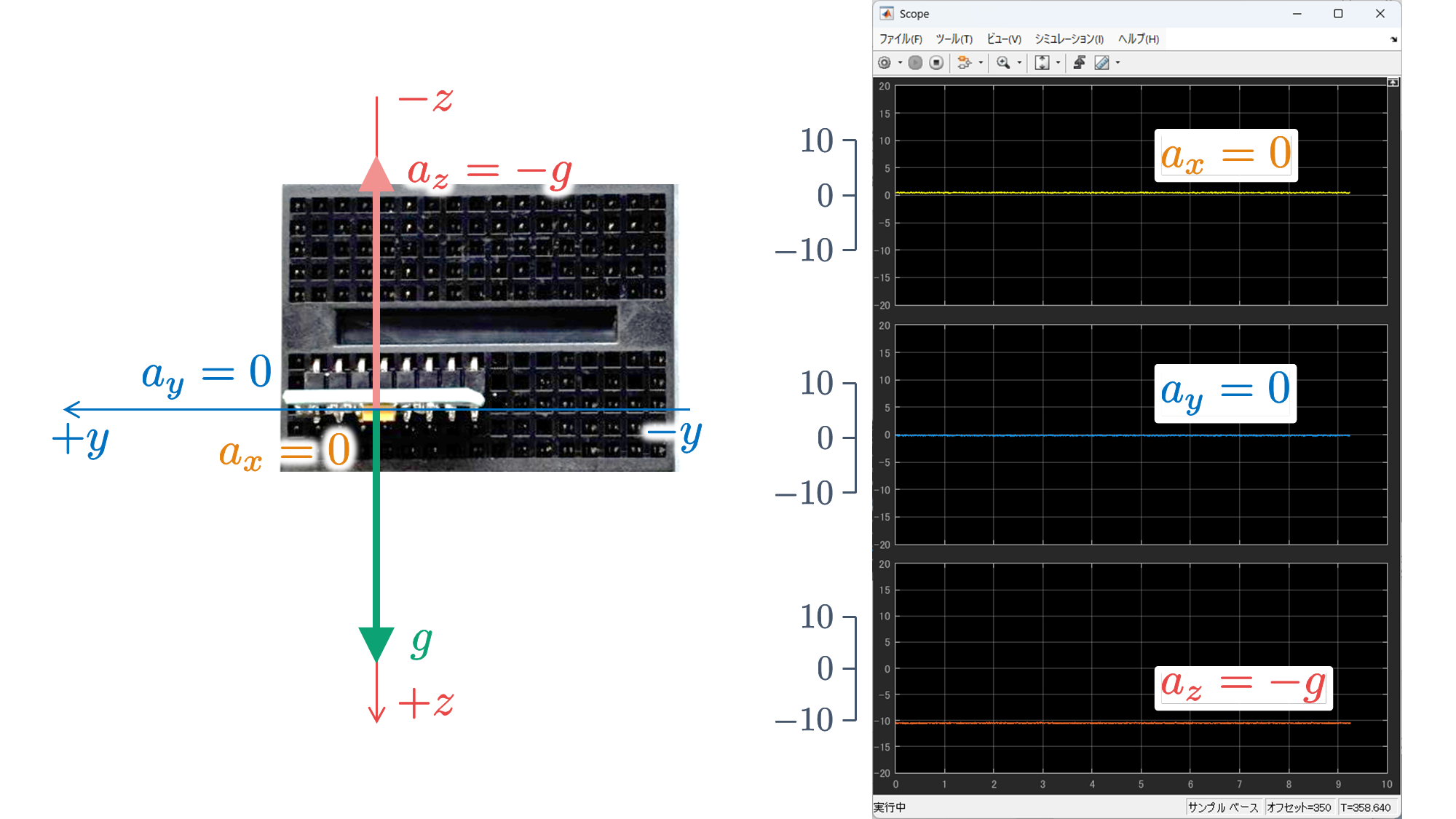This screenshot has height=819, width=1456.
Task: Open the cursor measurements ruler icon
Action: point(1102,63)
